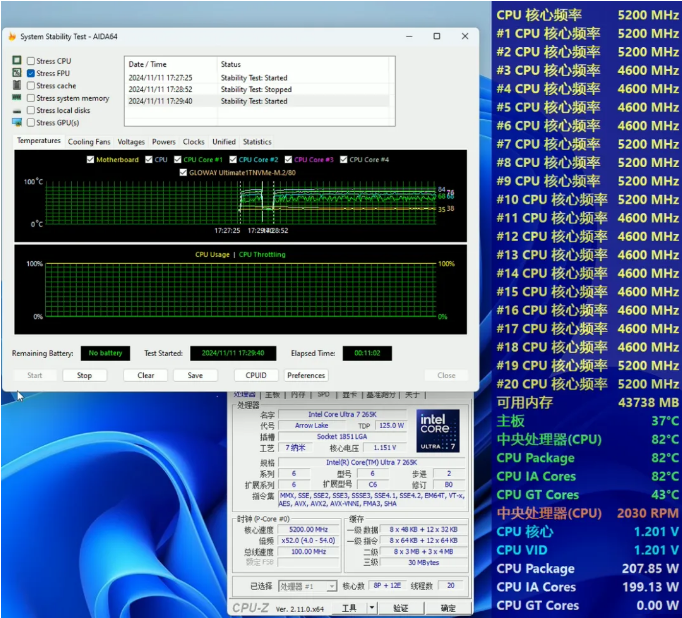682x618 pixels.
Task: Click the memory module icon beside Stress system memory
Action: (17, 98)
